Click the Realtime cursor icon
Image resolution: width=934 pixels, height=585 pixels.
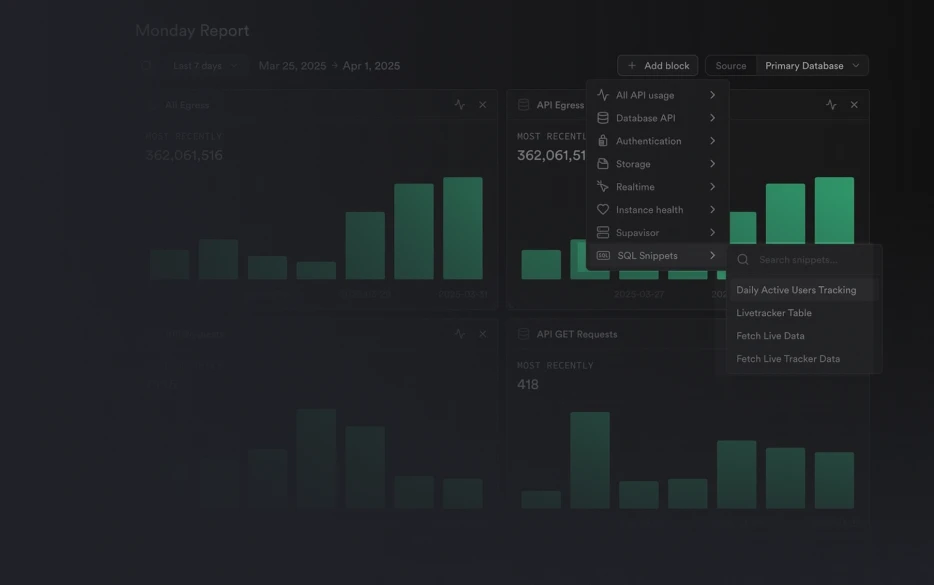point(603,187)
